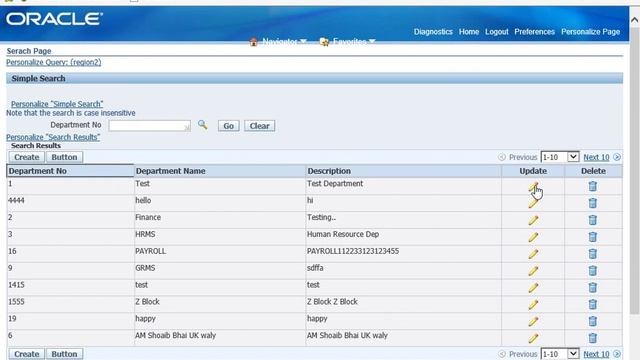Screen dimensions: 640x360
Task: Open Personalize "Simple Search" link
Action: [x=57, y=104]
